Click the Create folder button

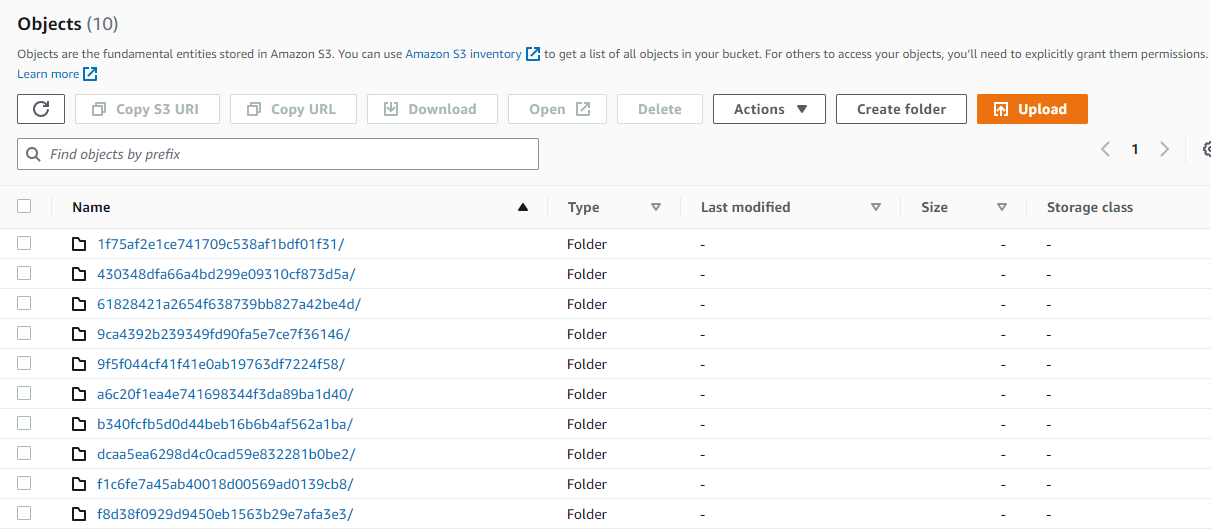[x=901, y=109]
